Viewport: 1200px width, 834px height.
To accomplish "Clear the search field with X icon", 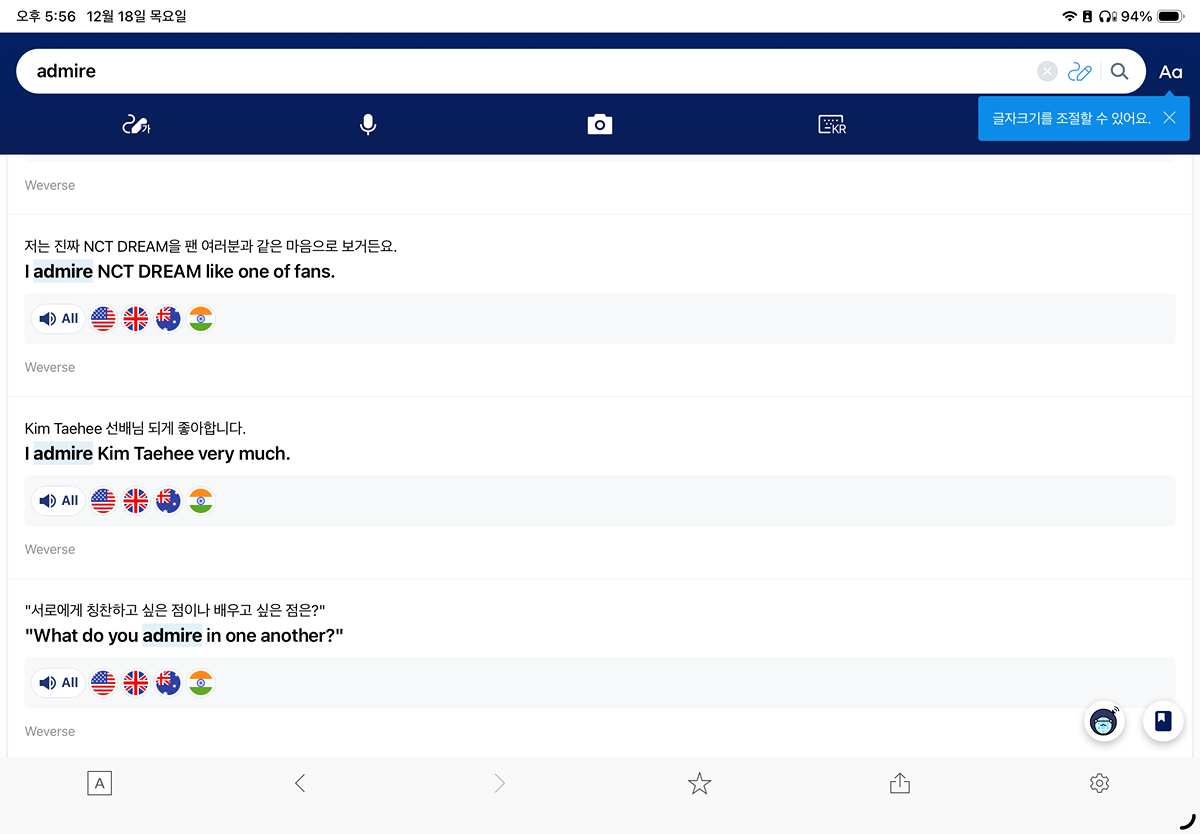I will point(1047,71).
